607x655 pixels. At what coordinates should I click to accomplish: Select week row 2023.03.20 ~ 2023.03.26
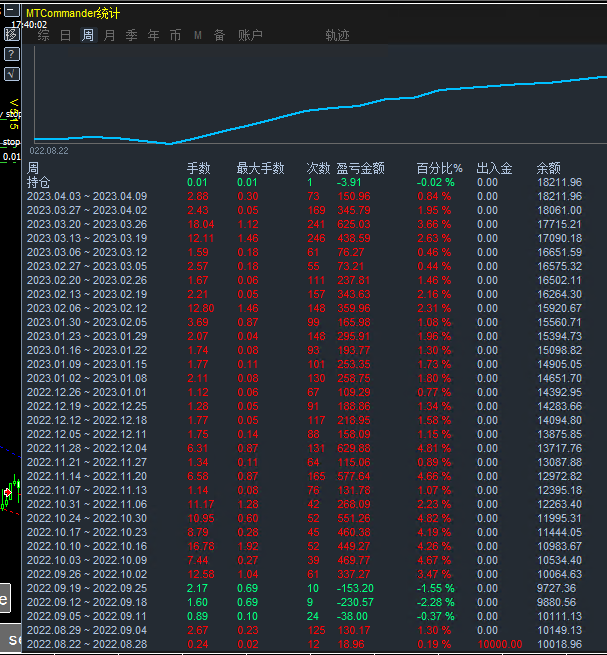click(304, 224)
